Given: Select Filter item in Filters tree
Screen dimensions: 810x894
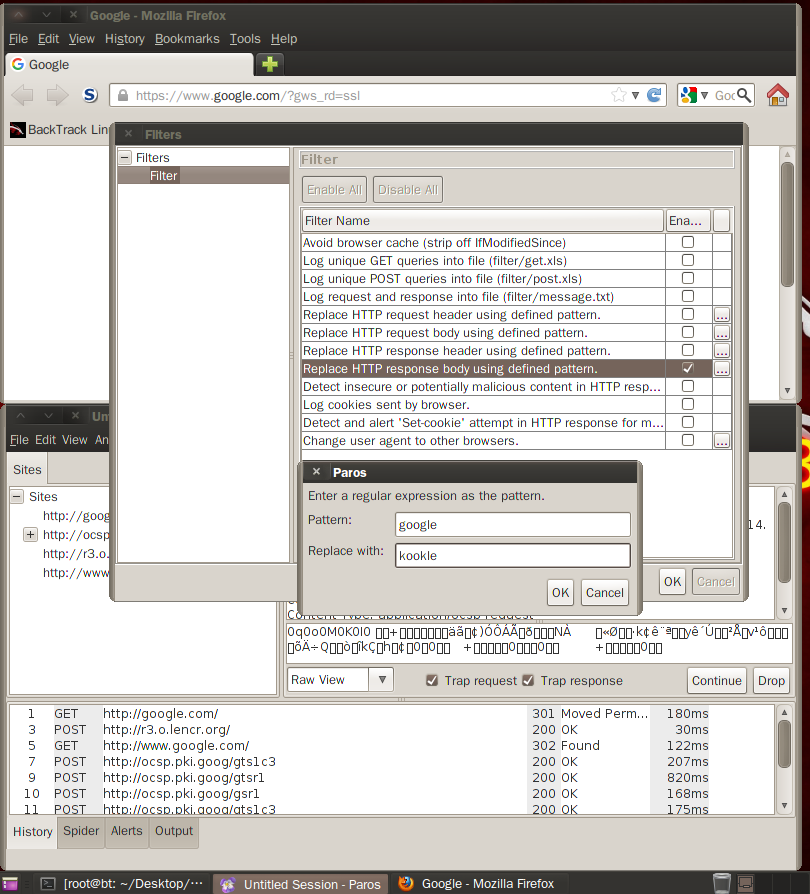Looking at the screenshot, I should [x=164, y=176].
